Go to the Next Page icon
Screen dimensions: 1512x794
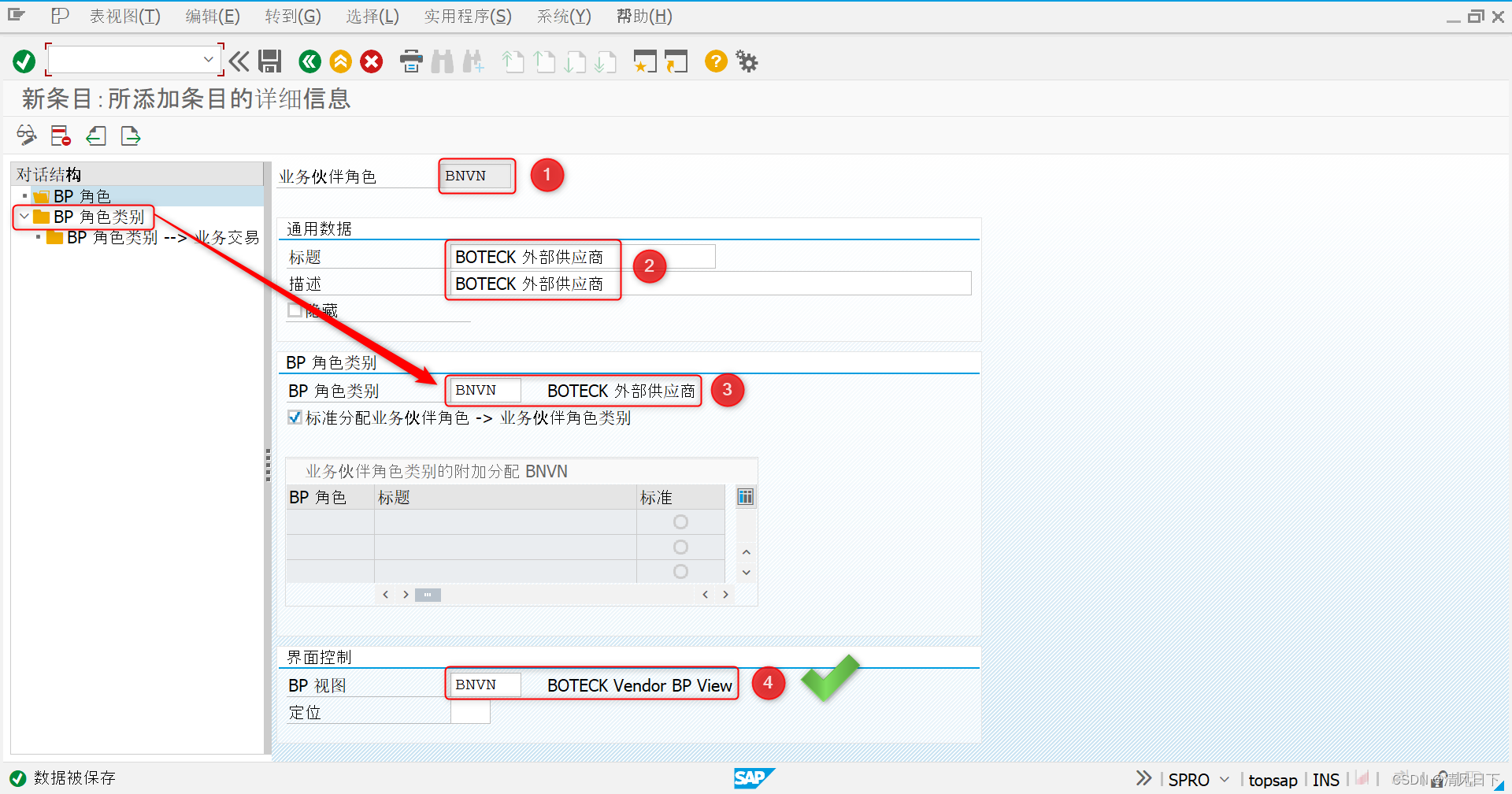(x=575, y=61)
